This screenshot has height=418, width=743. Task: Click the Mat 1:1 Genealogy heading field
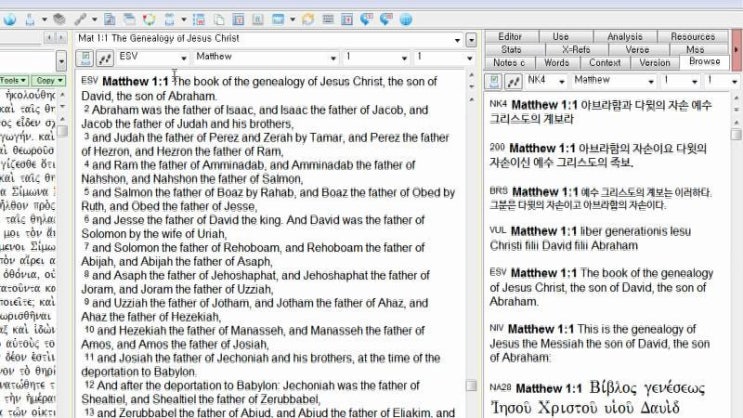pyautogui.click(x=268, y=38)
